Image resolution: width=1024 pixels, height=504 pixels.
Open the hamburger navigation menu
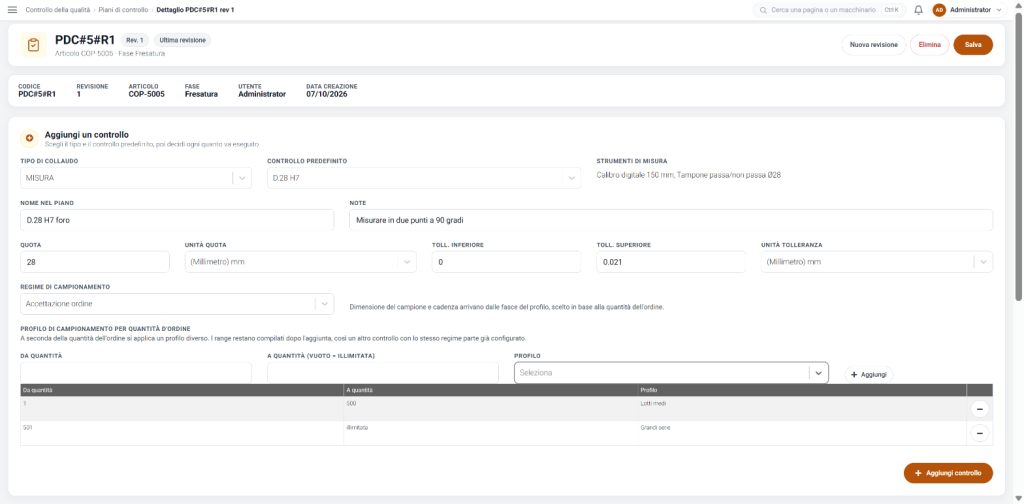[12, 10]
